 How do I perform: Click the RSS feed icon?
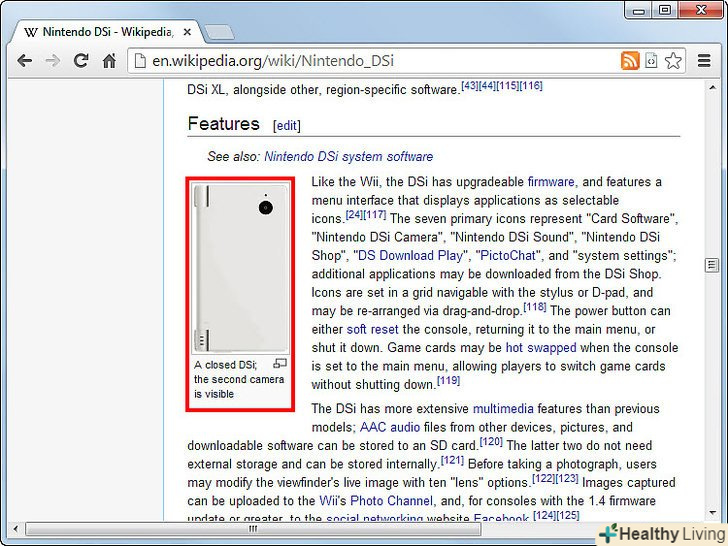[x=630, y=61]
